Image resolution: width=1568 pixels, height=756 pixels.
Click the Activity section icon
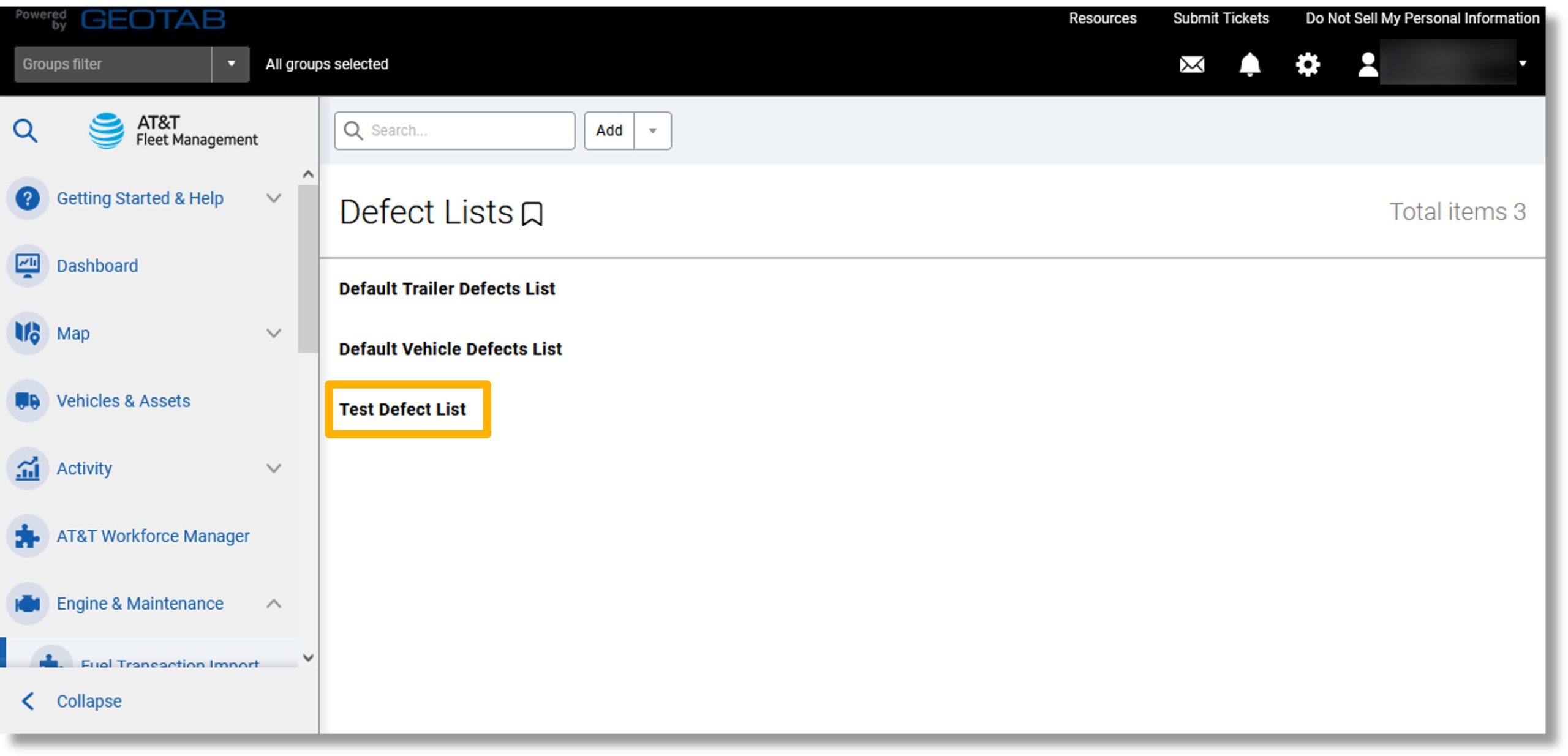pos(27,467)
